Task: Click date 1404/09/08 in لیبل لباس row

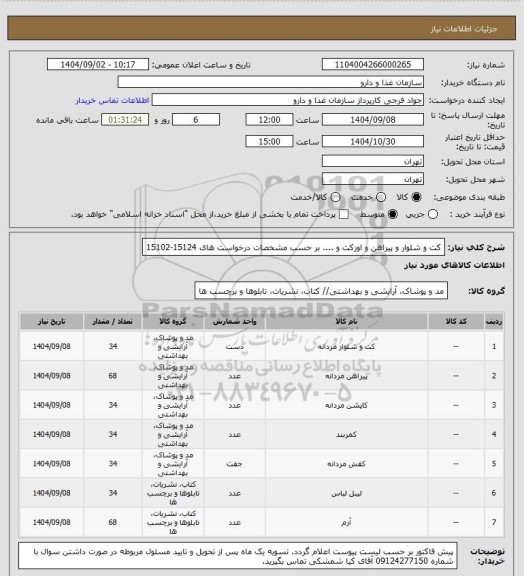Action: pyautogui.click(x=51, y=493)
